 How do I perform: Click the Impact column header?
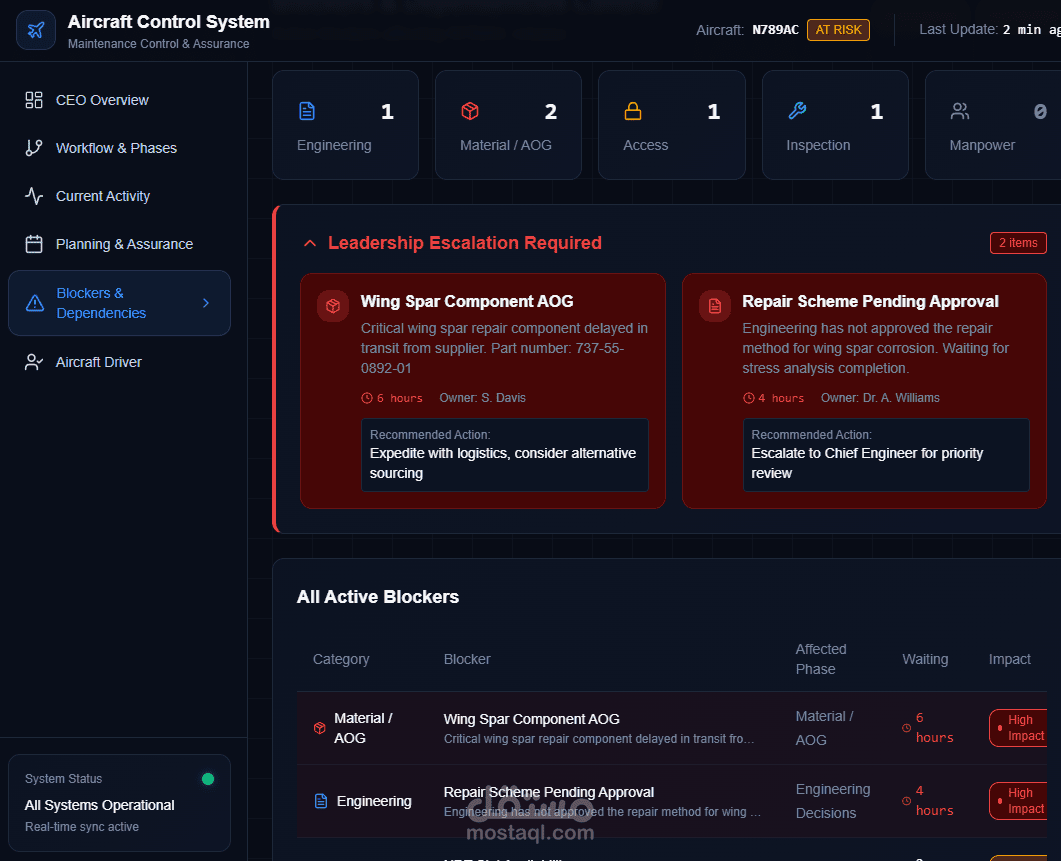pos(1010,659)
